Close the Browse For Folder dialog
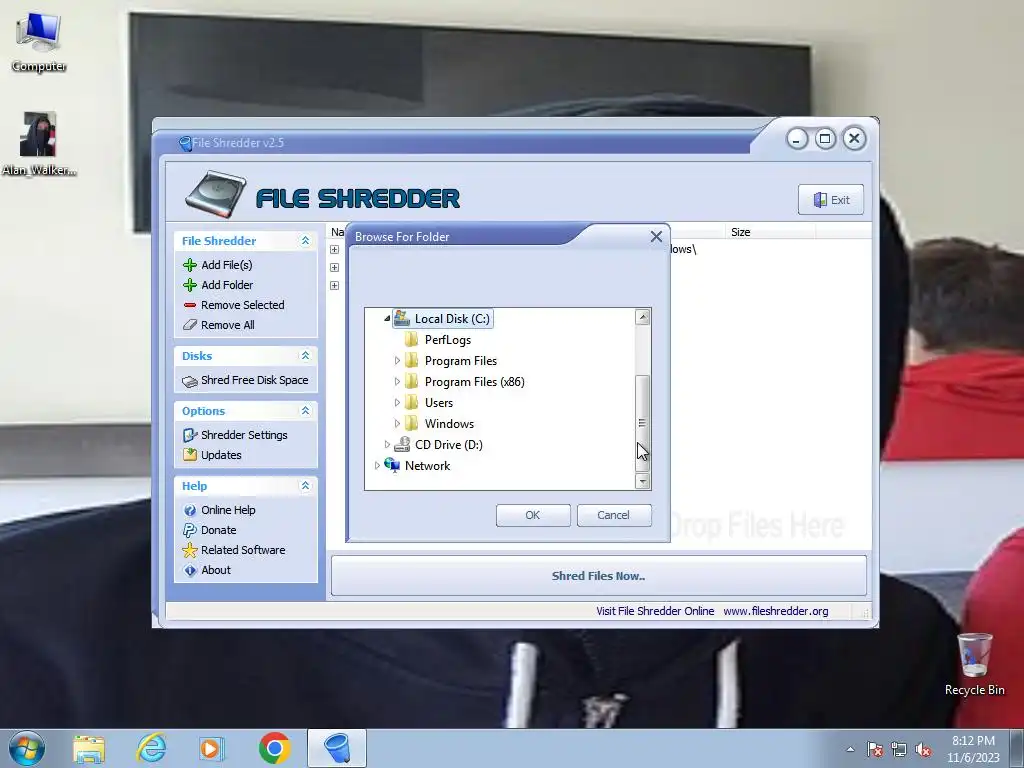The image size is (1024, 768). (x=656, y=236)
